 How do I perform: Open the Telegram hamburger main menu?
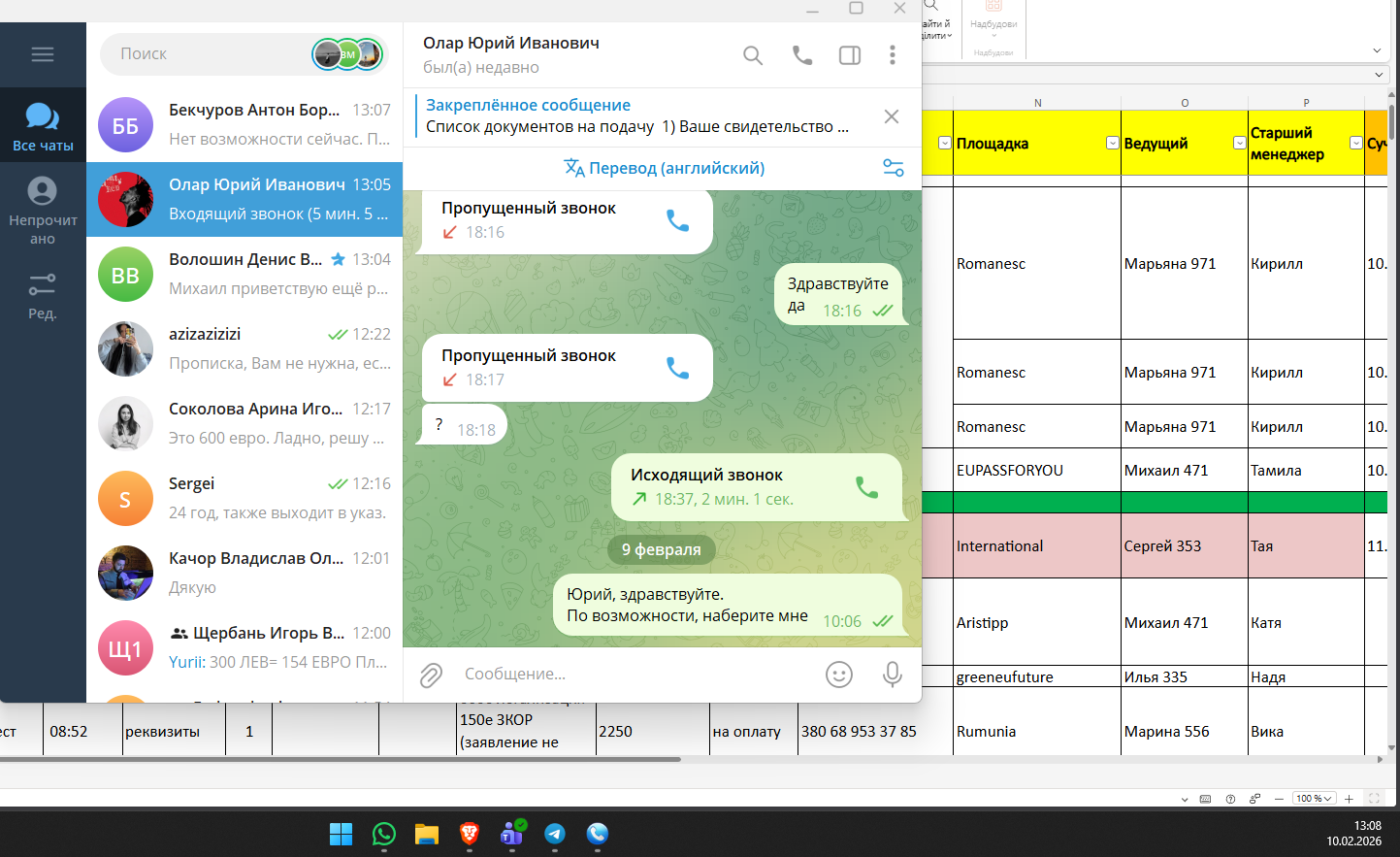pyautogui.click(x=43, y=54)
